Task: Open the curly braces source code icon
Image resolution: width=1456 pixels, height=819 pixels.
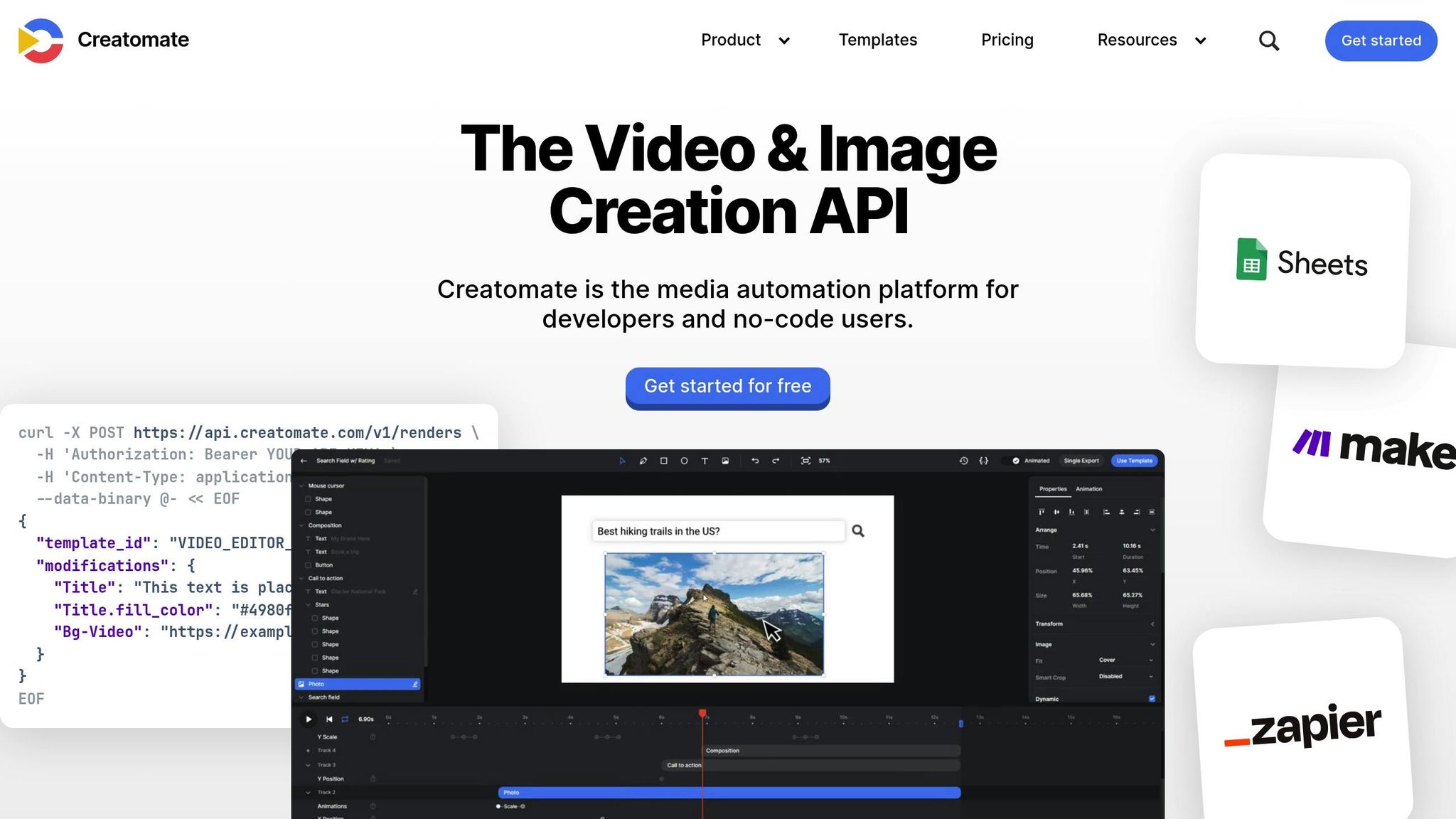Action: (x=984, y=461)
